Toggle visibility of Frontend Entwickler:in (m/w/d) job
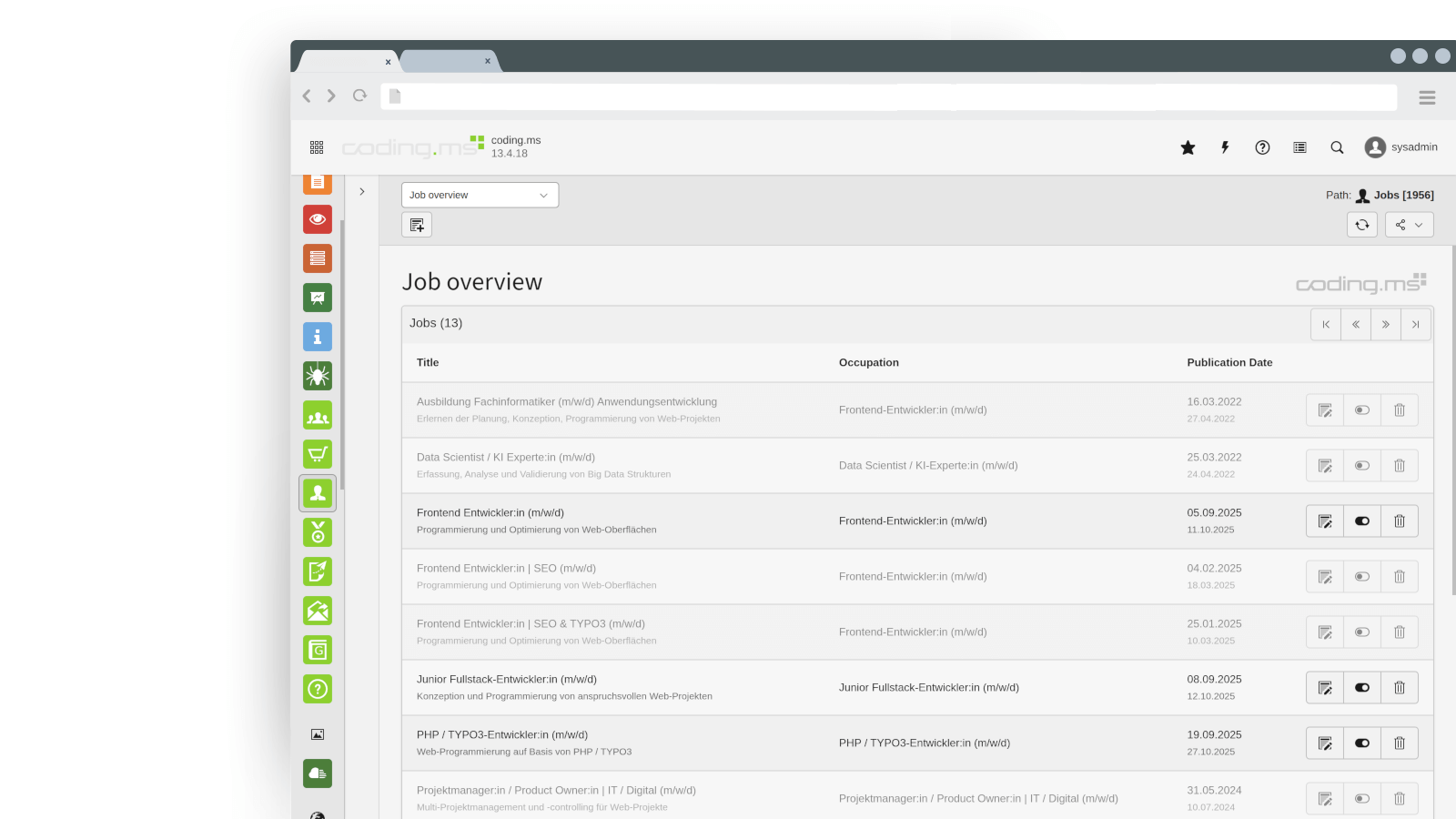Image resolution: width=1456 pixels, height=819 pixels. coord(1362,521)
